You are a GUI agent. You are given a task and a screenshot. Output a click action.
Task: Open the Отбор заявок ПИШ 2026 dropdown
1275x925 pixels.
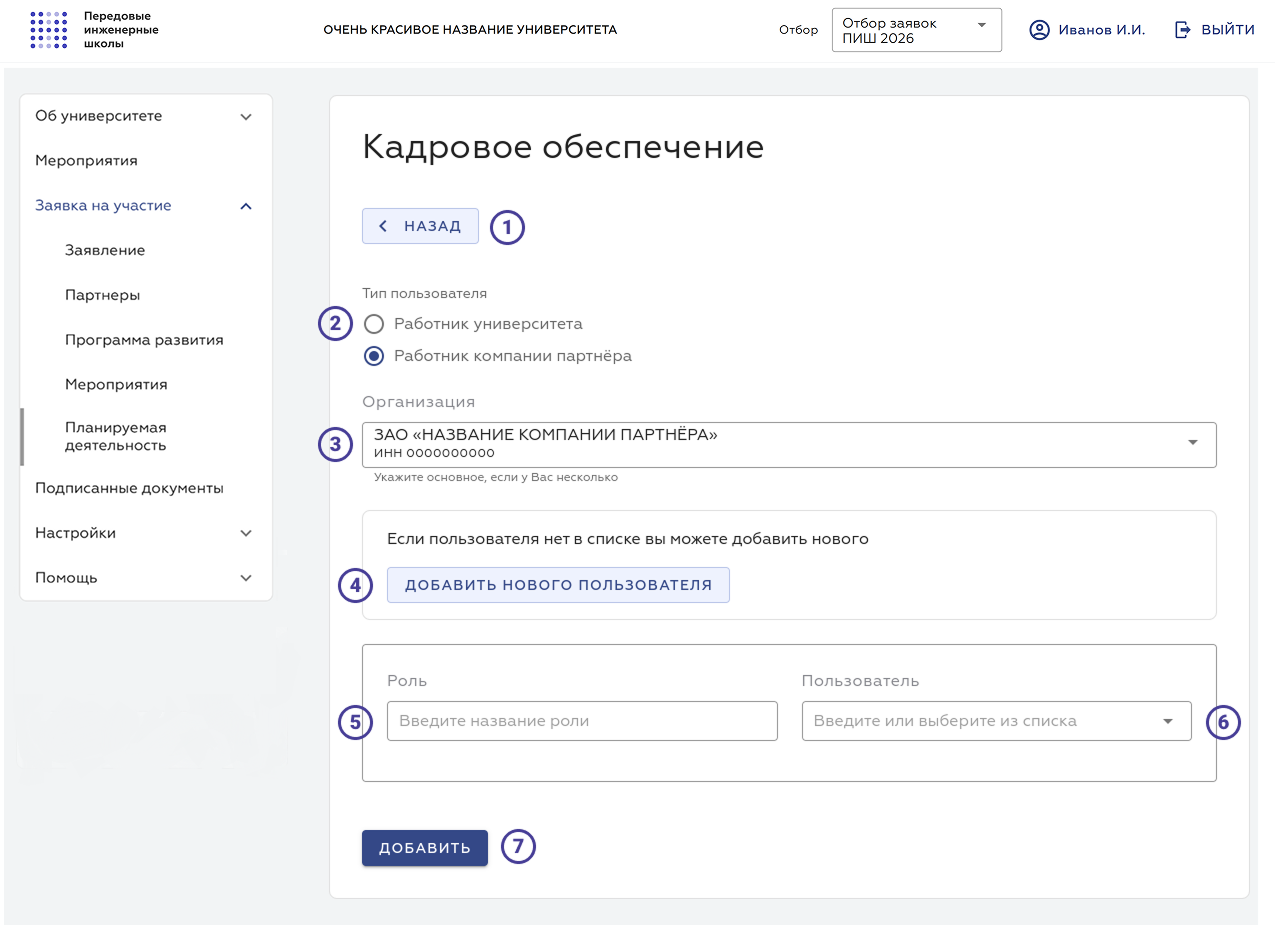pyautogui.click(x=917, y=30)
